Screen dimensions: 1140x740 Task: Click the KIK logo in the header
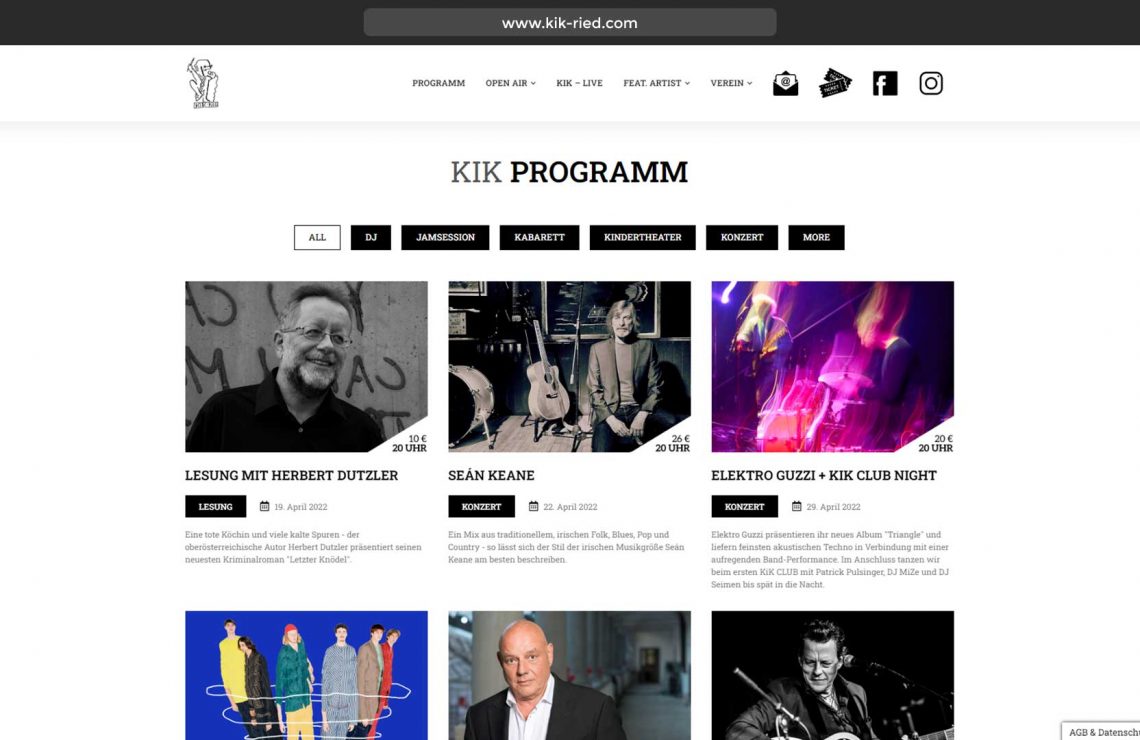click(x=203, y=83)
